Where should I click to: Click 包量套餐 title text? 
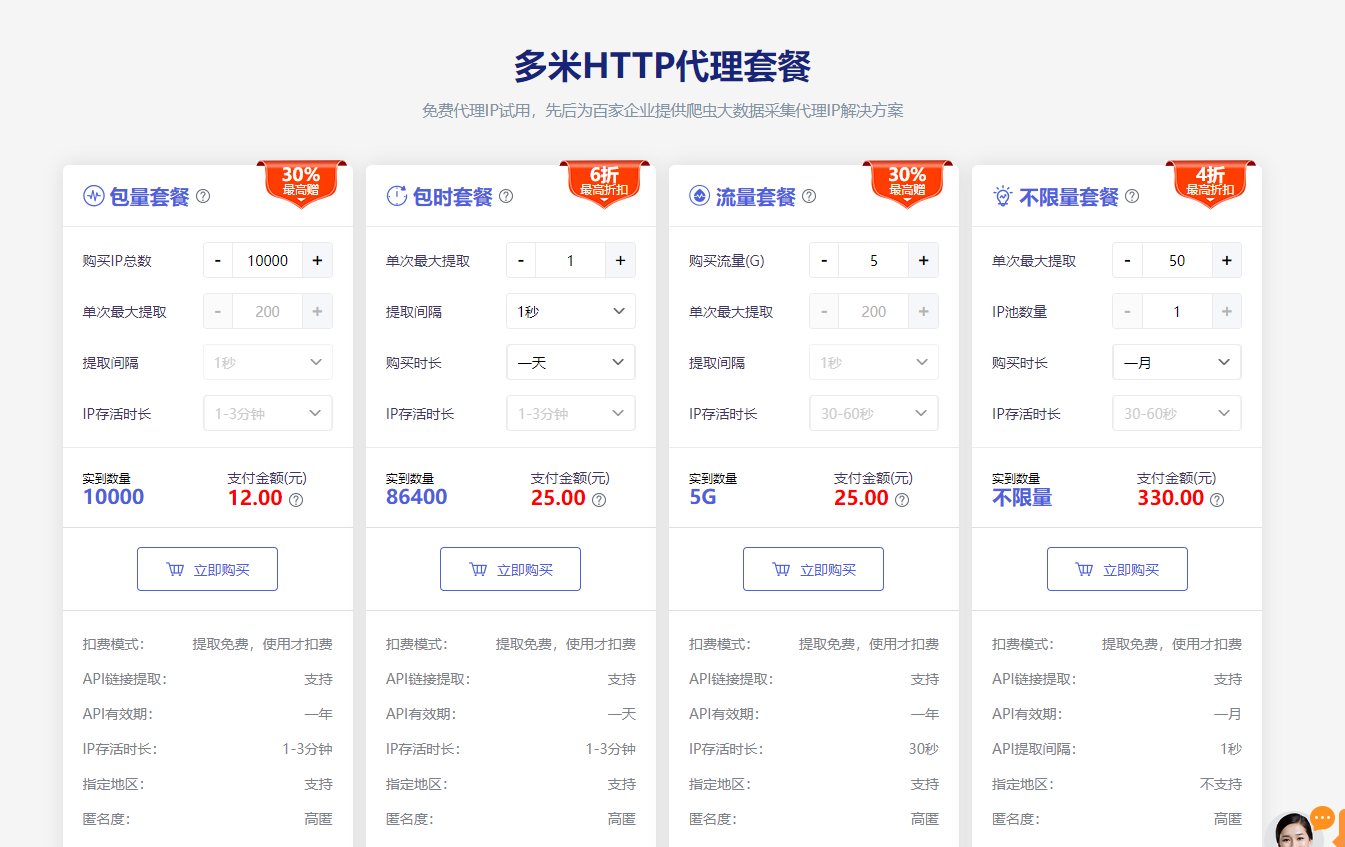tap(150, 197)
